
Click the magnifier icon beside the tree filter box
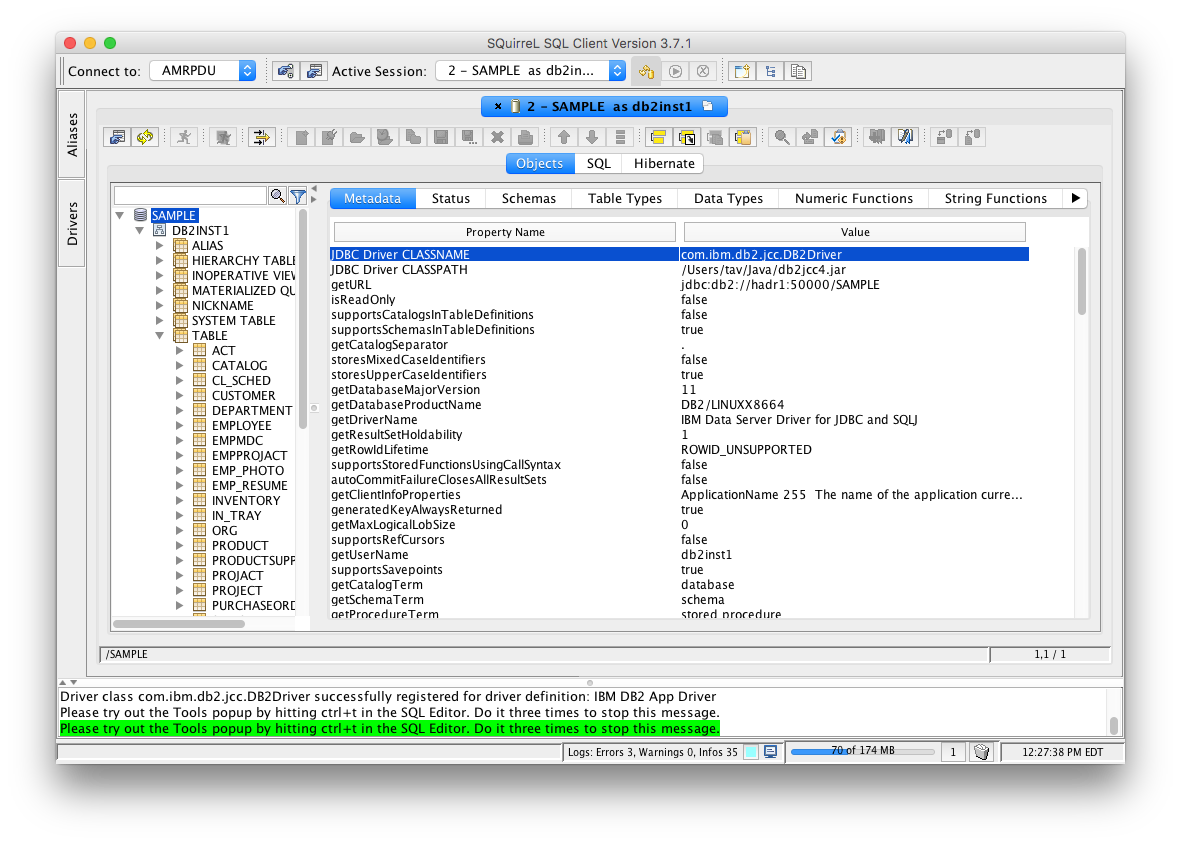coord(279,196)
